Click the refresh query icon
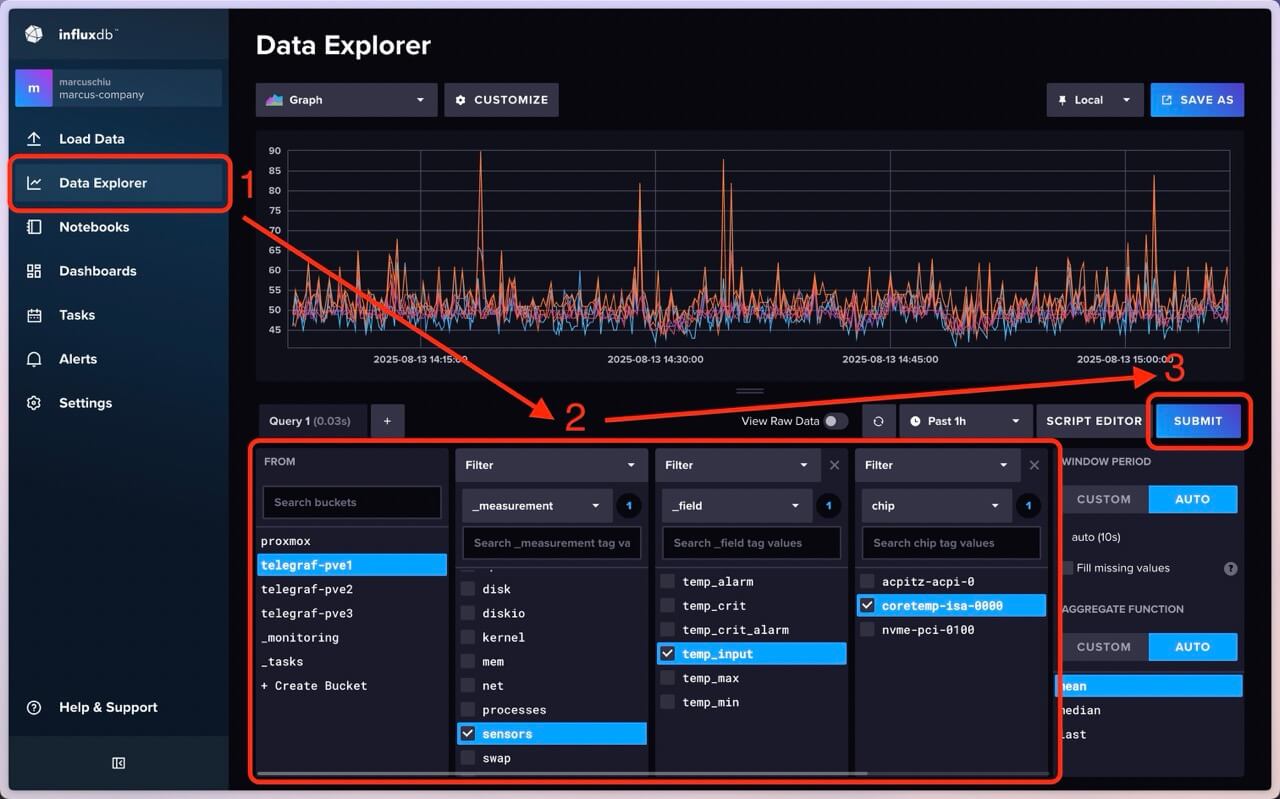This screenshot has height=799, width=1280. click(878, 421)
